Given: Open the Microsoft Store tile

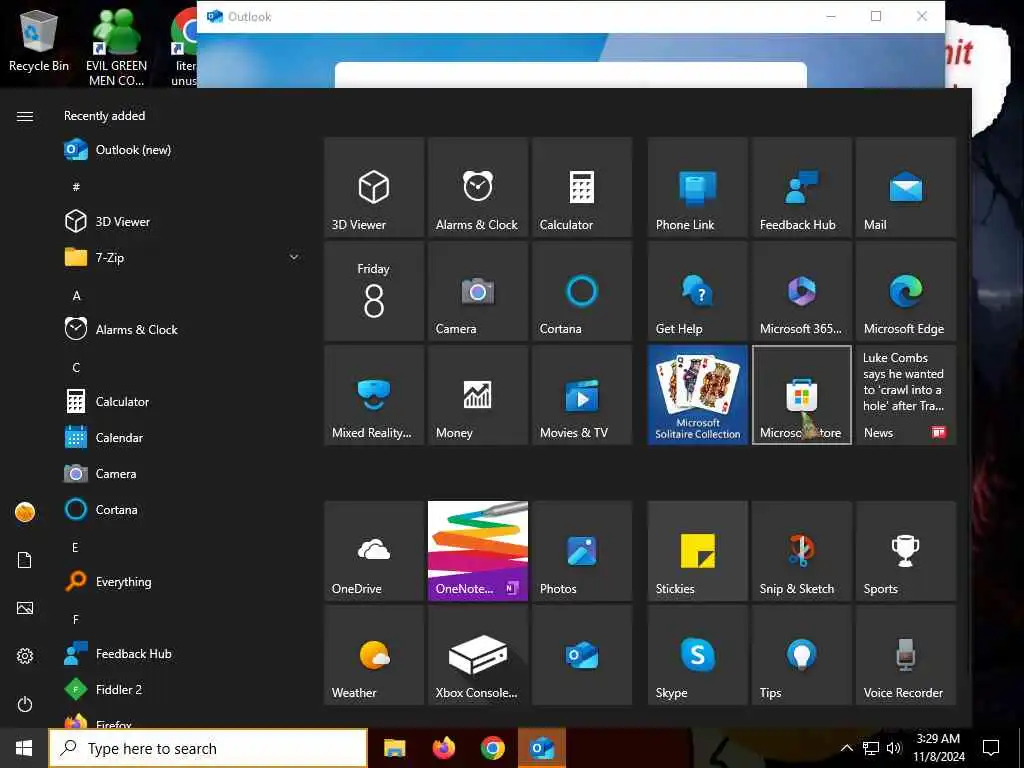Looking at the screenshot, I should (x=801, y=395).
